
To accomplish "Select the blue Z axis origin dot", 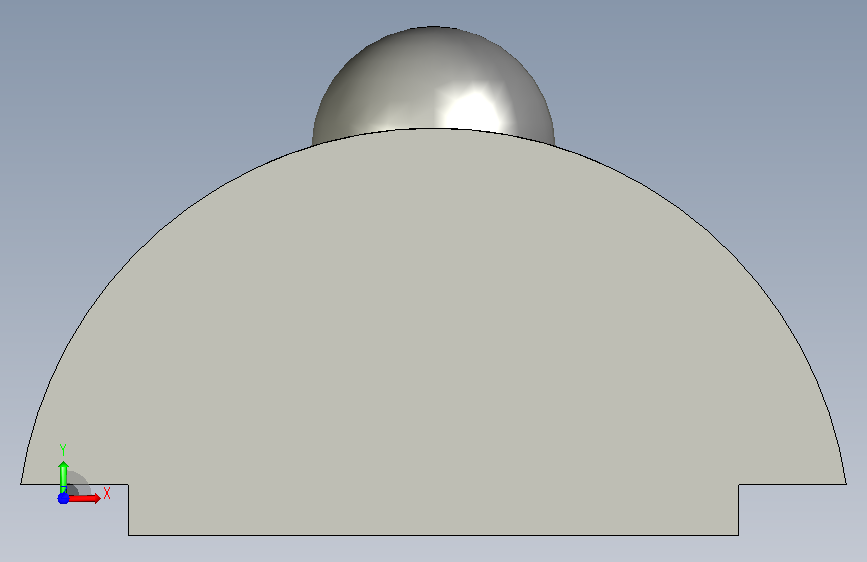I will 64,498.
